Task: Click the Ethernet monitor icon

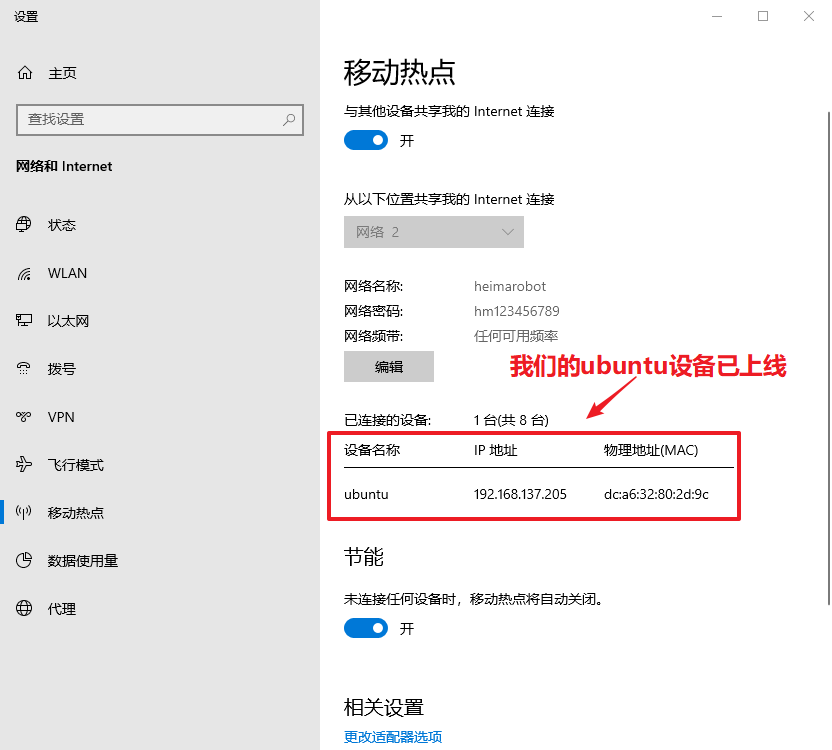Action: click(25, 321)
